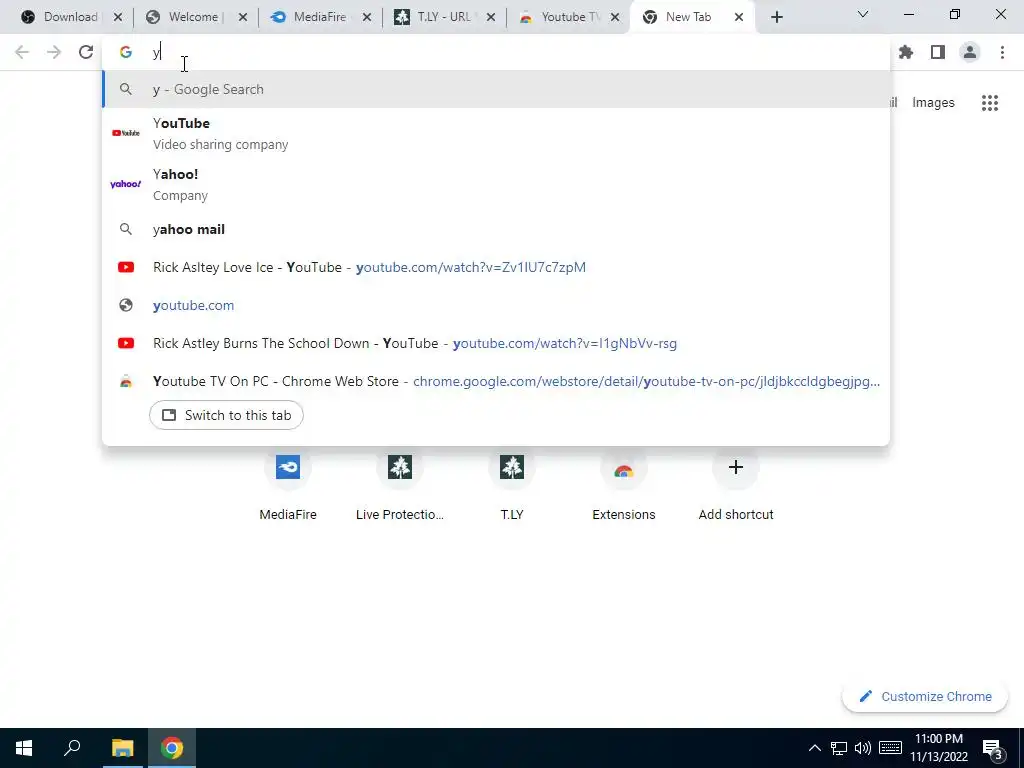Open Rick Asltey Love Ice suggestion

tap(496, 267)
